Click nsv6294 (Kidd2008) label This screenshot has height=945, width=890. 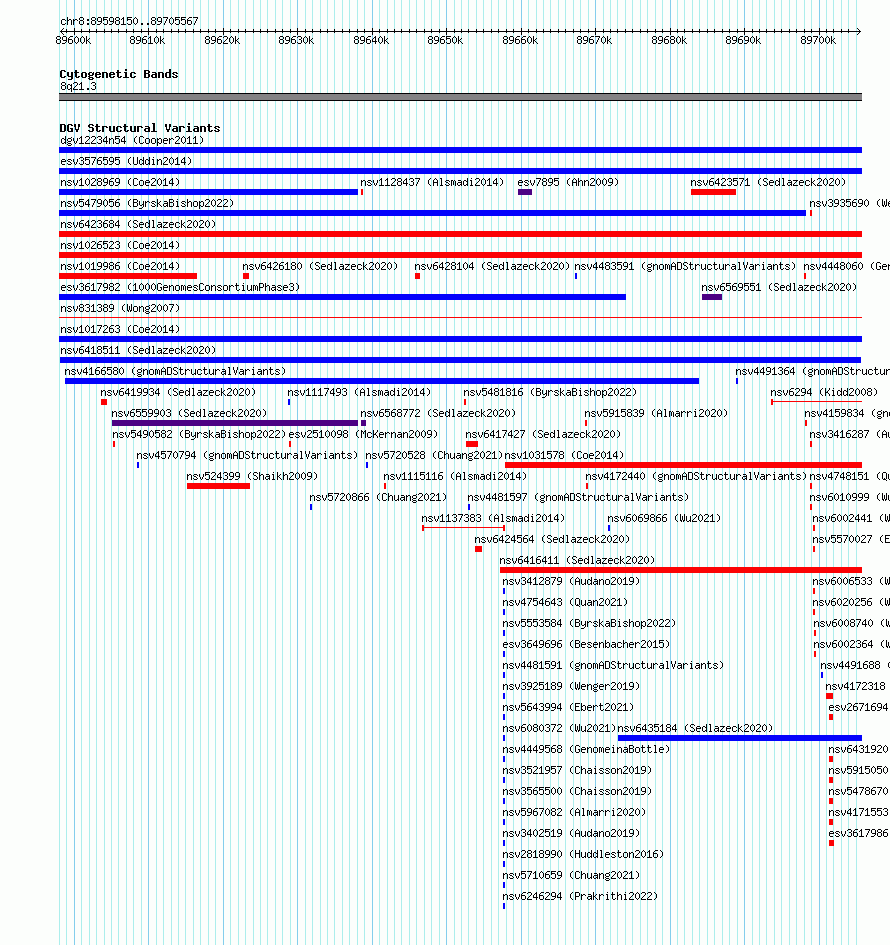pyautogui.click(x=824, y=392)
